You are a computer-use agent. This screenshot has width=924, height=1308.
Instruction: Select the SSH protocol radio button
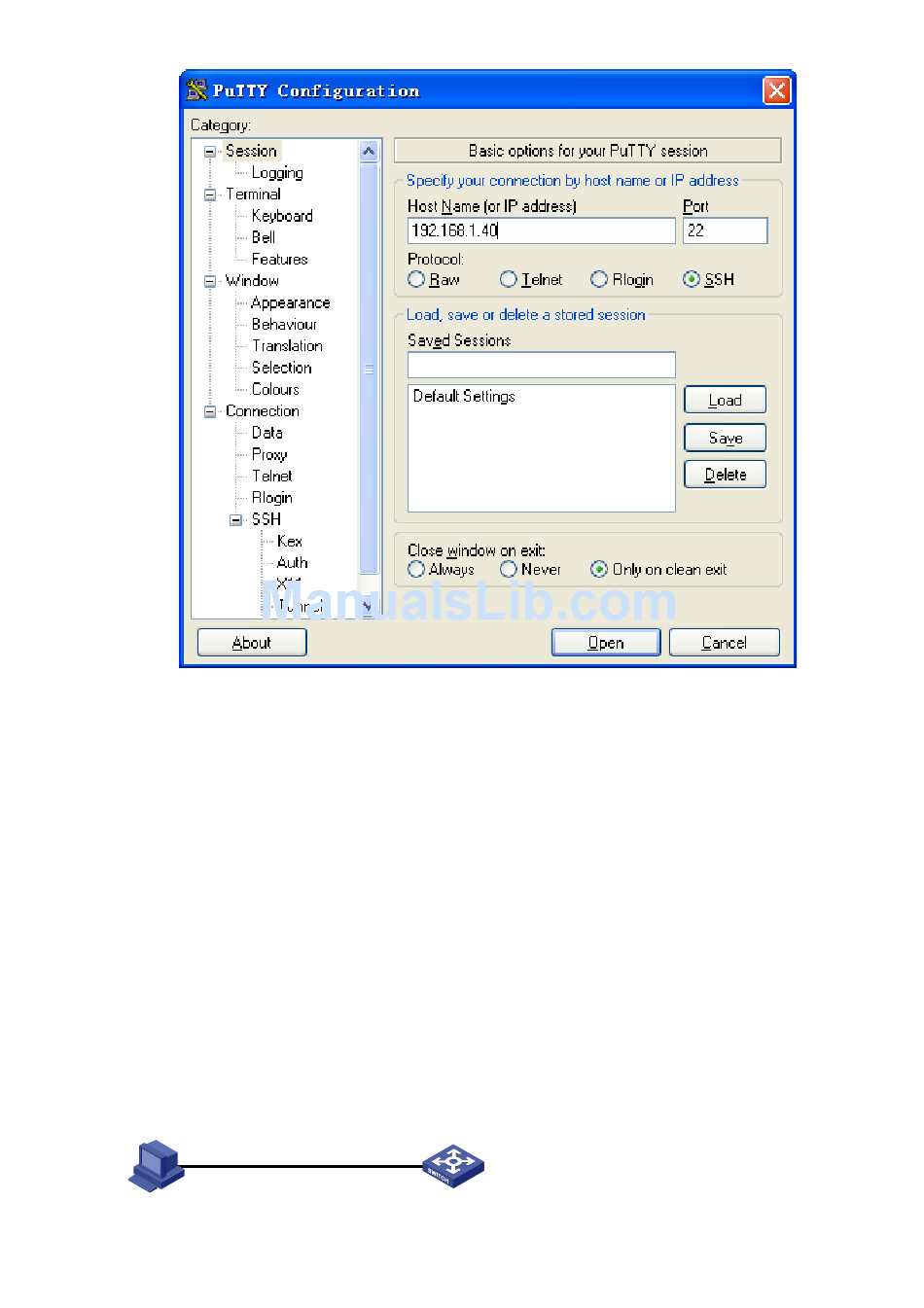pos(692,280)
